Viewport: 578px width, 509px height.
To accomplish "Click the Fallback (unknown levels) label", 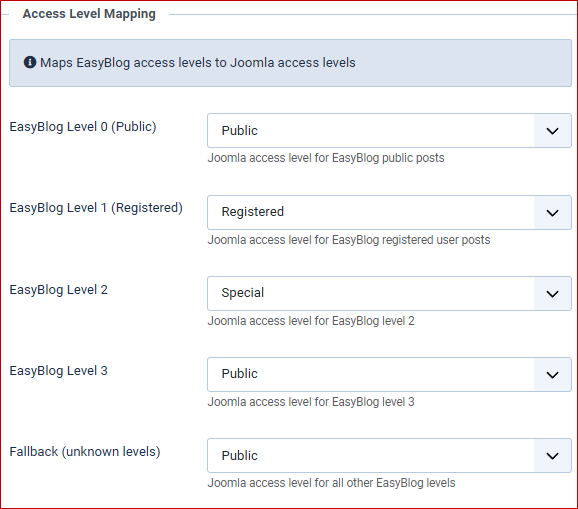I will pos(85,452).
